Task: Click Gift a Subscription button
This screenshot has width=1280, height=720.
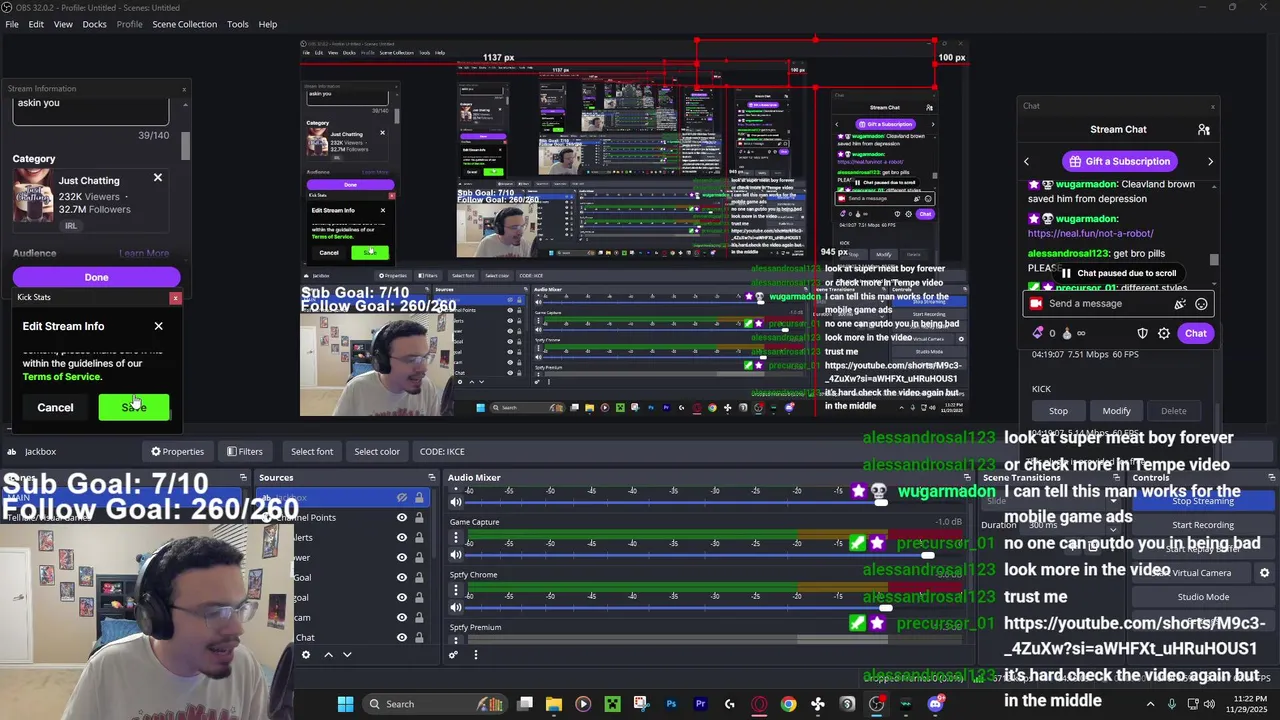Action: (1118, 161)
